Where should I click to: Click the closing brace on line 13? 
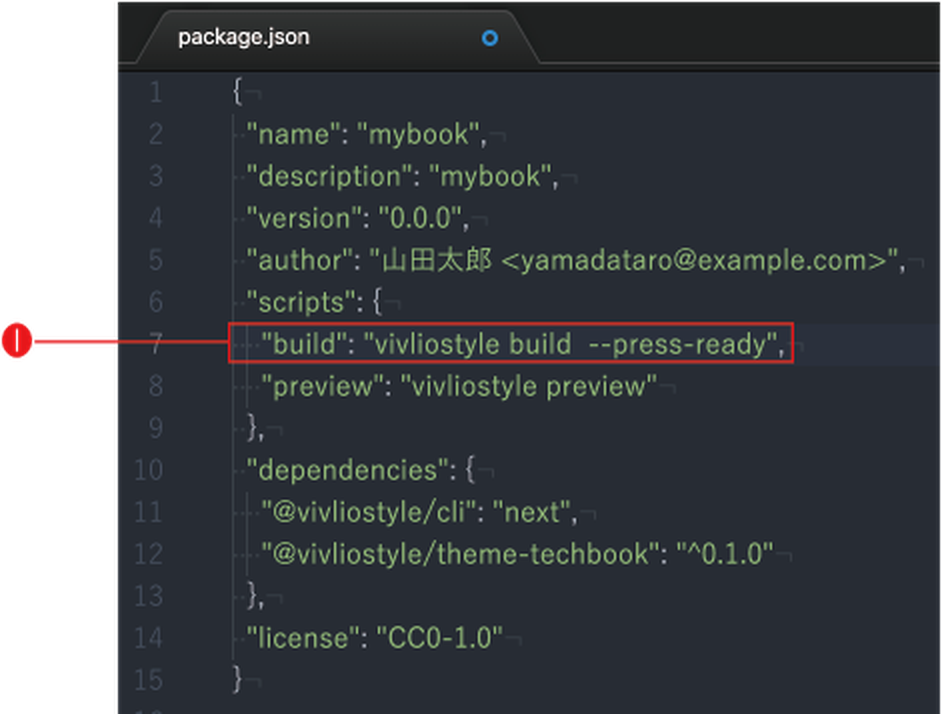point(252,596)
